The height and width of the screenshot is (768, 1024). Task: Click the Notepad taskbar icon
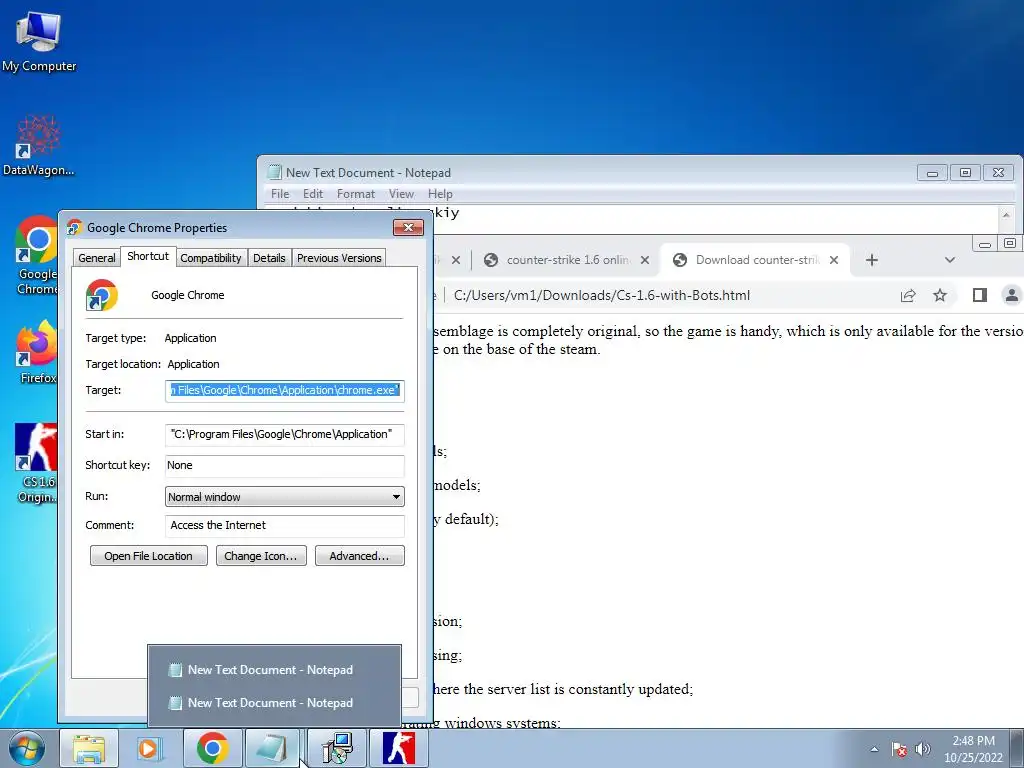(272, 748)
